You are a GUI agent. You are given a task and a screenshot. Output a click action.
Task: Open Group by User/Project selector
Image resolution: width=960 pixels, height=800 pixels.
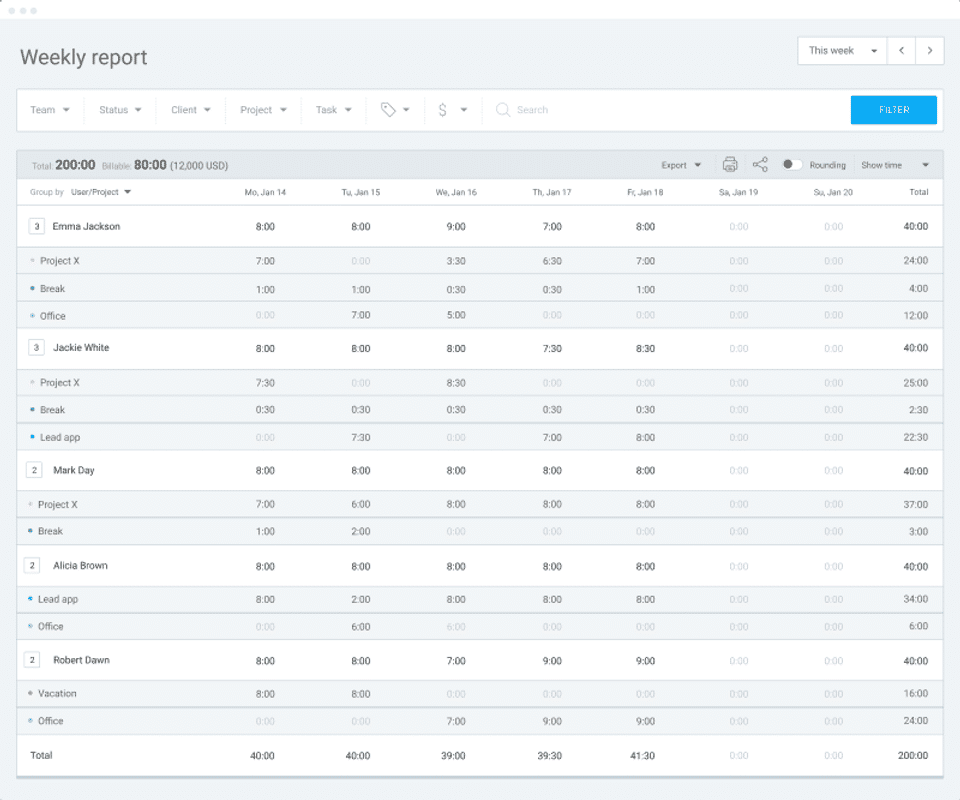(x=101, y=192)
